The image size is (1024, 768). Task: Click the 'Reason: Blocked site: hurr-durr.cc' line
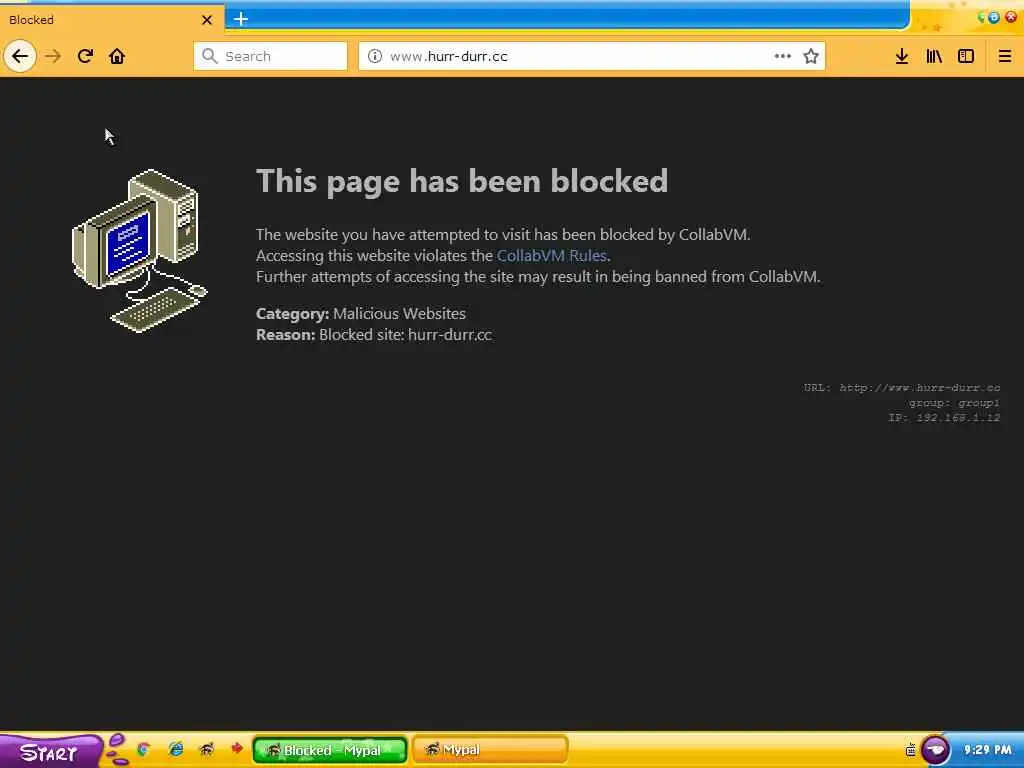(x=374, y=334)
